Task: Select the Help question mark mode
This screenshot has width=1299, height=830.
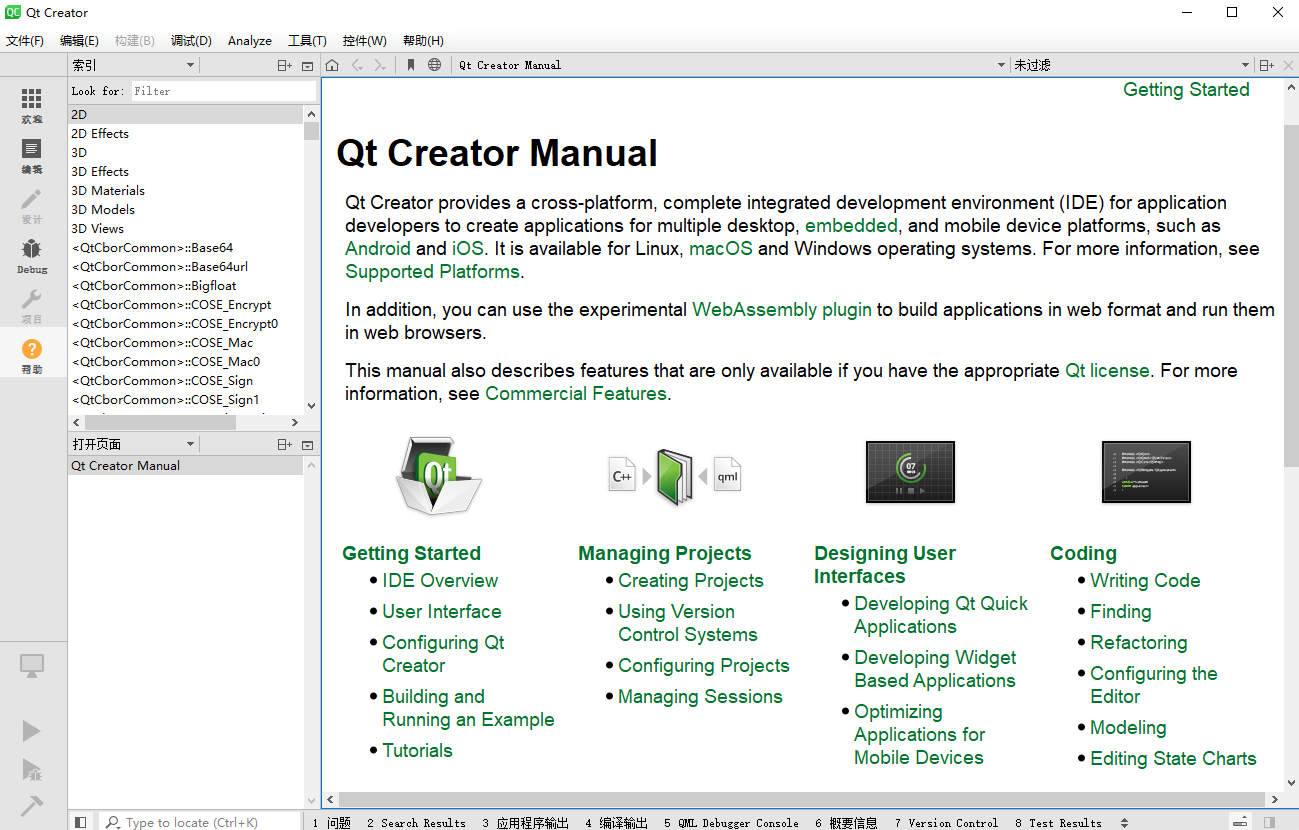Action: [32, 355]
